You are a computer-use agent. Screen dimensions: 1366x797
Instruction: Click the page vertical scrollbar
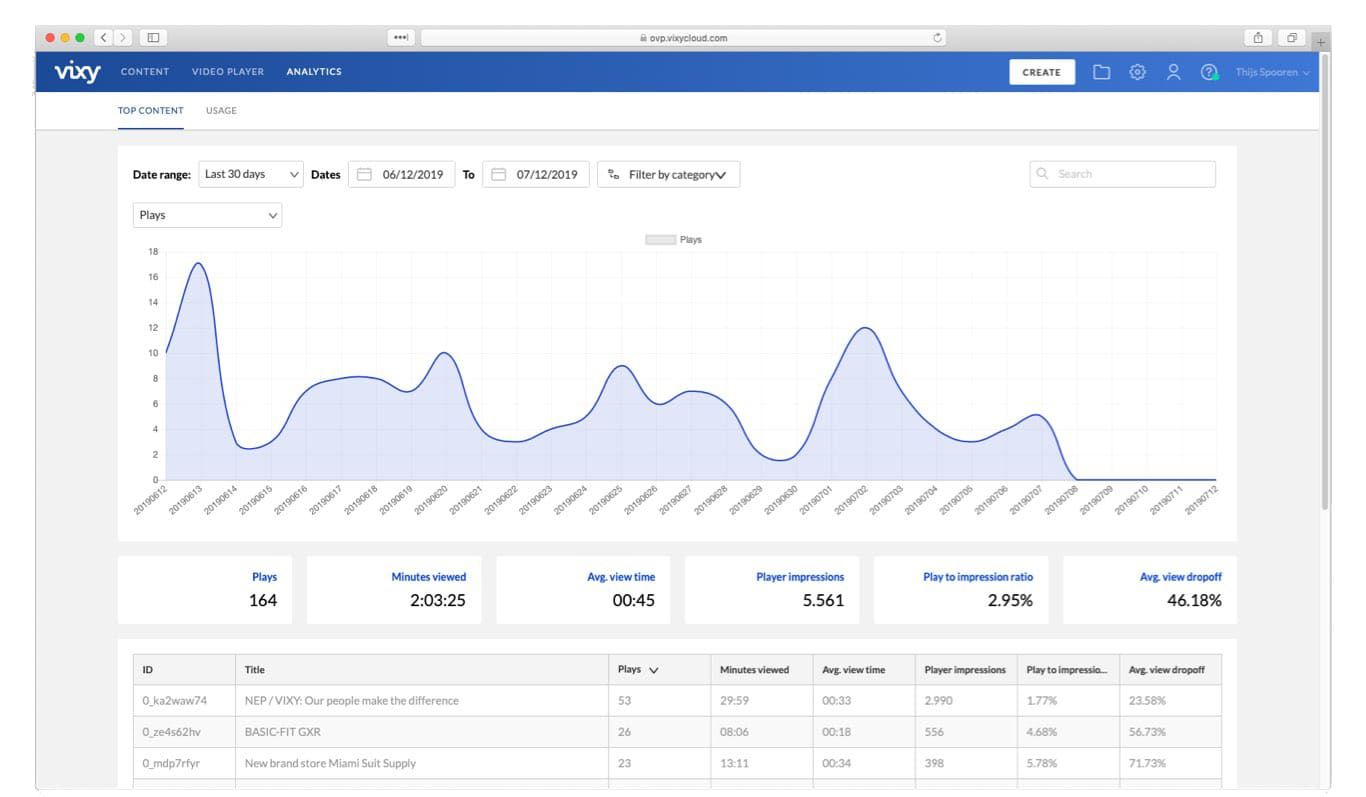(1325, 280)
